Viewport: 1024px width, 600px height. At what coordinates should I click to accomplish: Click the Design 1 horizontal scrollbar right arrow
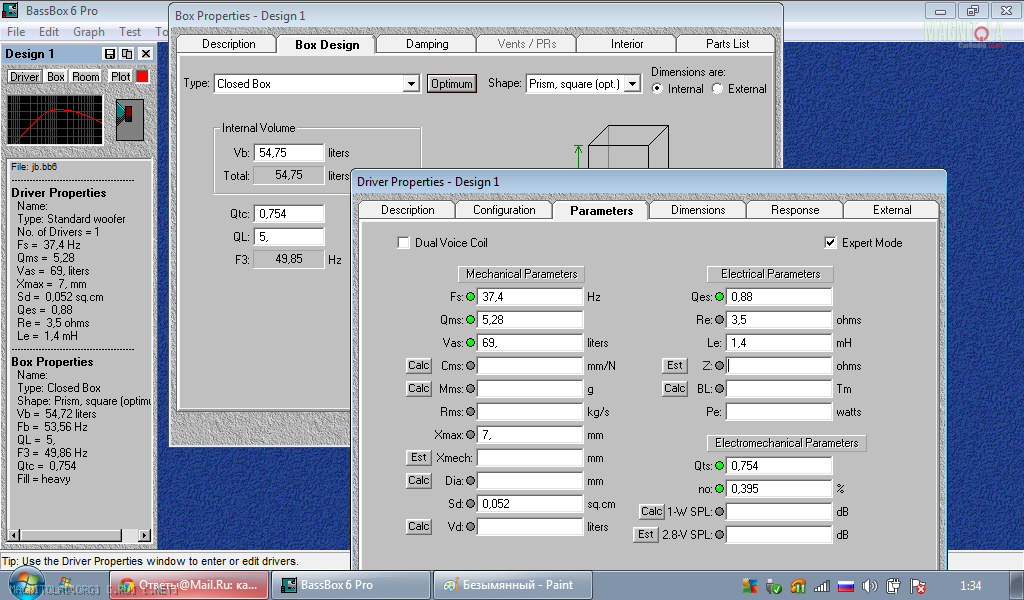coord(145,535)
